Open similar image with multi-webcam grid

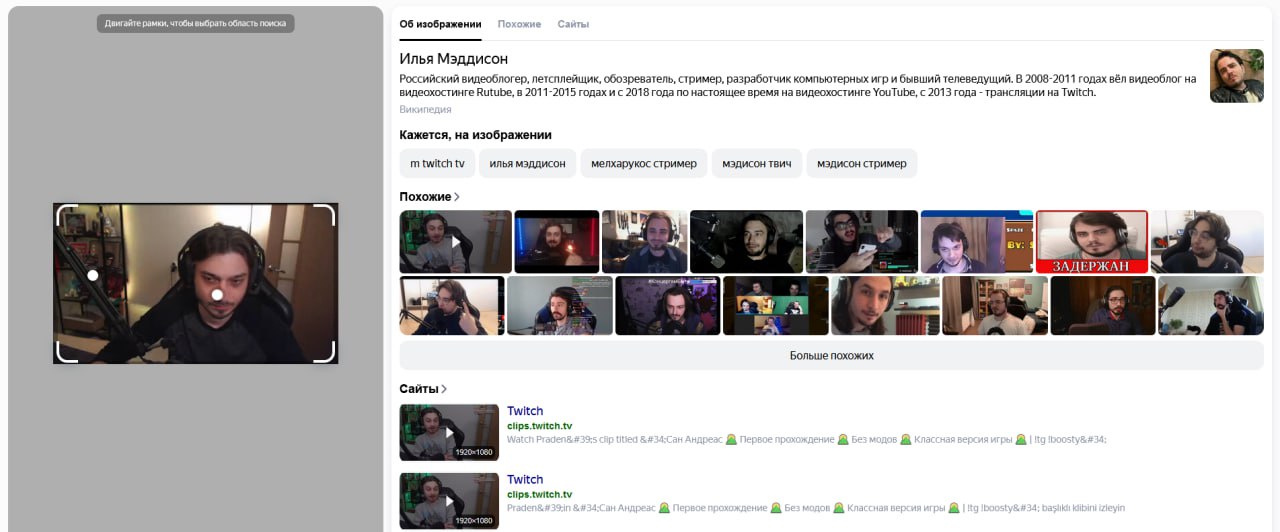pos(776,306)
